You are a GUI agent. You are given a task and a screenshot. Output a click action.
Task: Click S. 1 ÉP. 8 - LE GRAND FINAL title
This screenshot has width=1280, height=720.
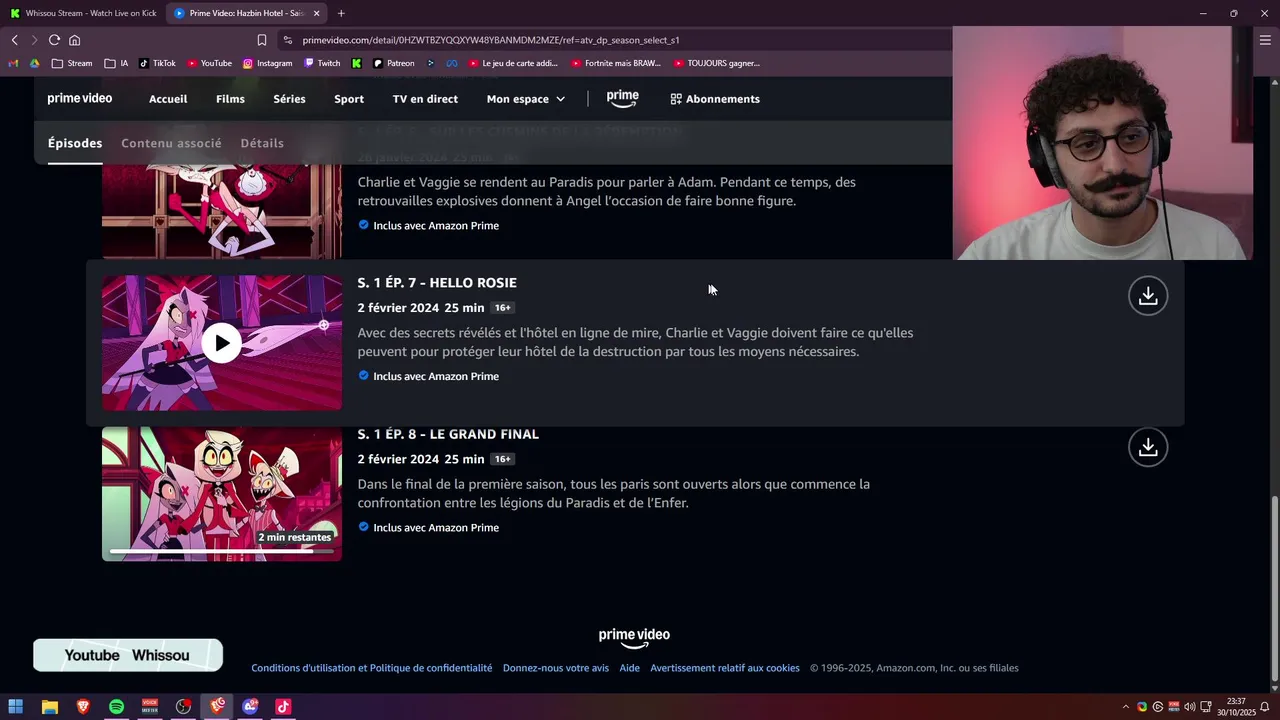(448, 434)
